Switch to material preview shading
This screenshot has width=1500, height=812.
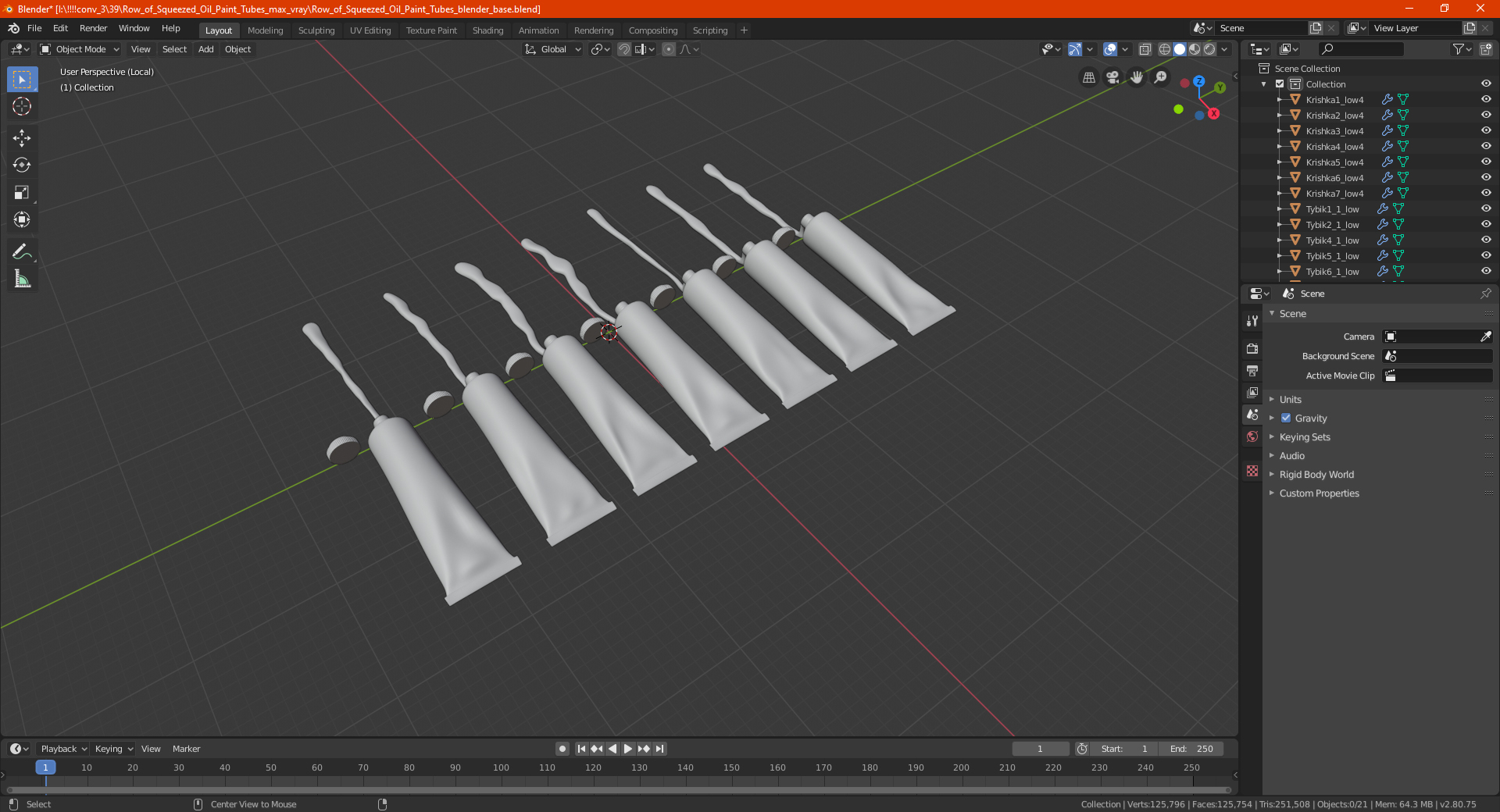pyautogui.click(x=1195, y=49)
